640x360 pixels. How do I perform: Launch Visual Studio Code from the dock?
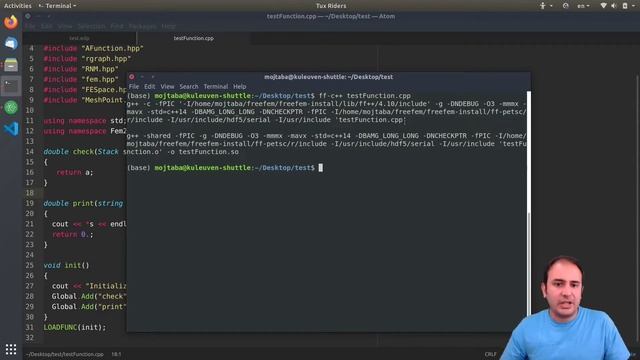(x=11, y=129)
